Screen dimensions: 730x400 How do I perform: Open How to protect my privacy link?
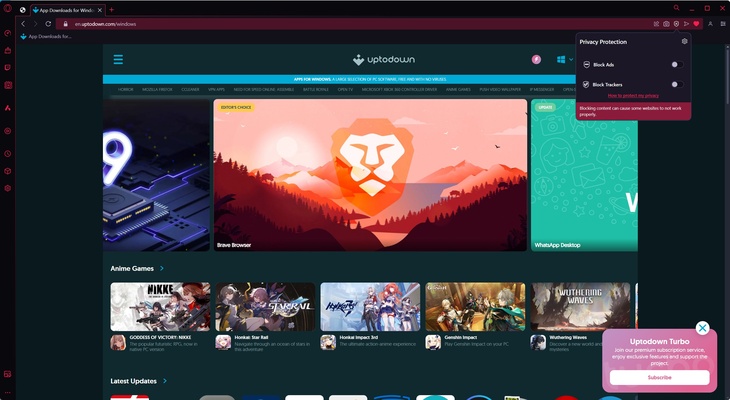(x=633, y=95)
